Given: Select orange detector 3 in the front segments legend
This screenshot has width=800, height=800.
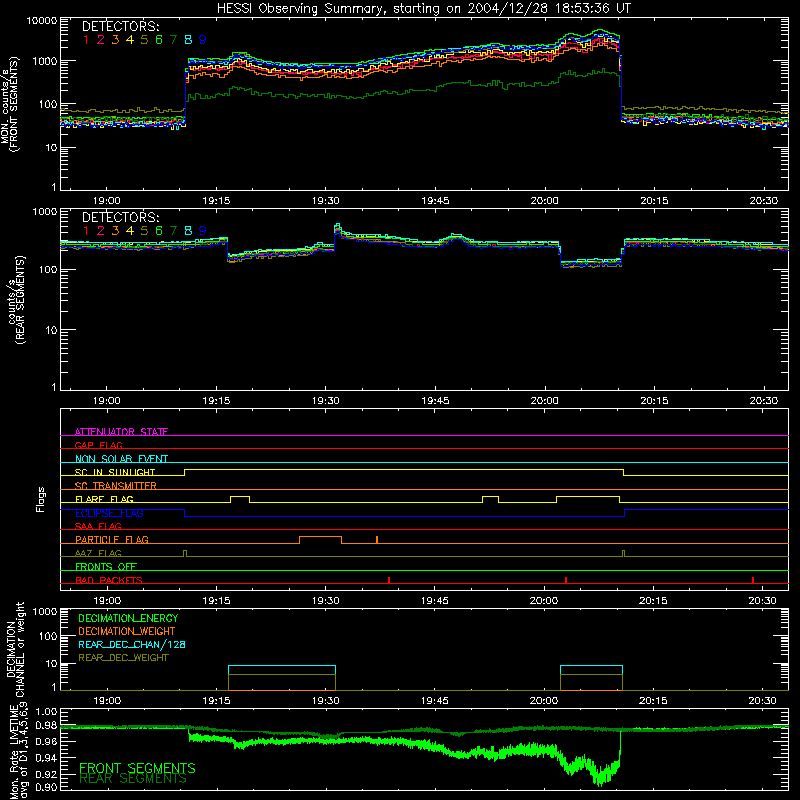Looking at the screenshot, I should click(115, 40).
